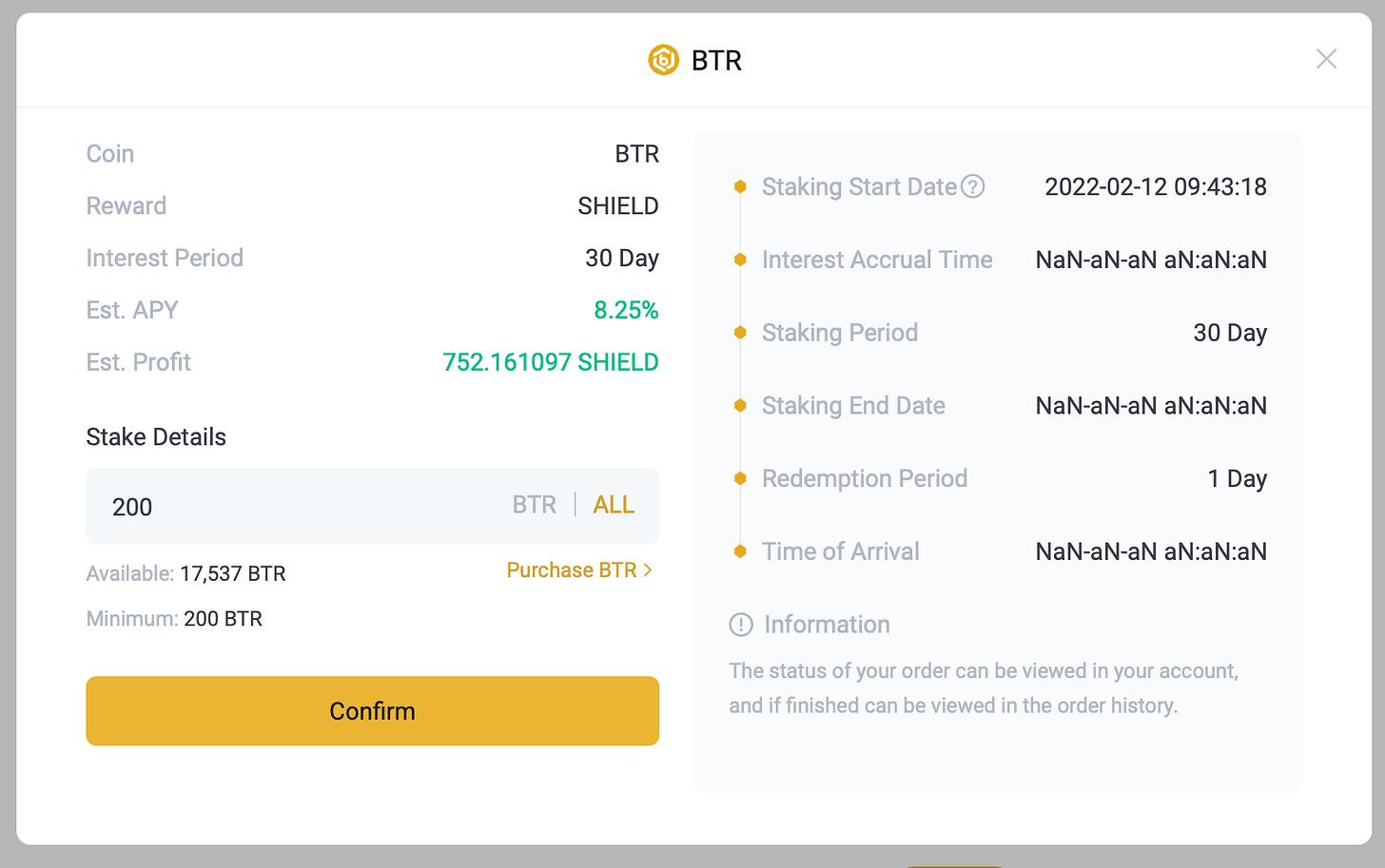Click the Available 17,537 BTR balance text
The width and height of the screenshot is (1385, 868).
(x=185, y=573)
